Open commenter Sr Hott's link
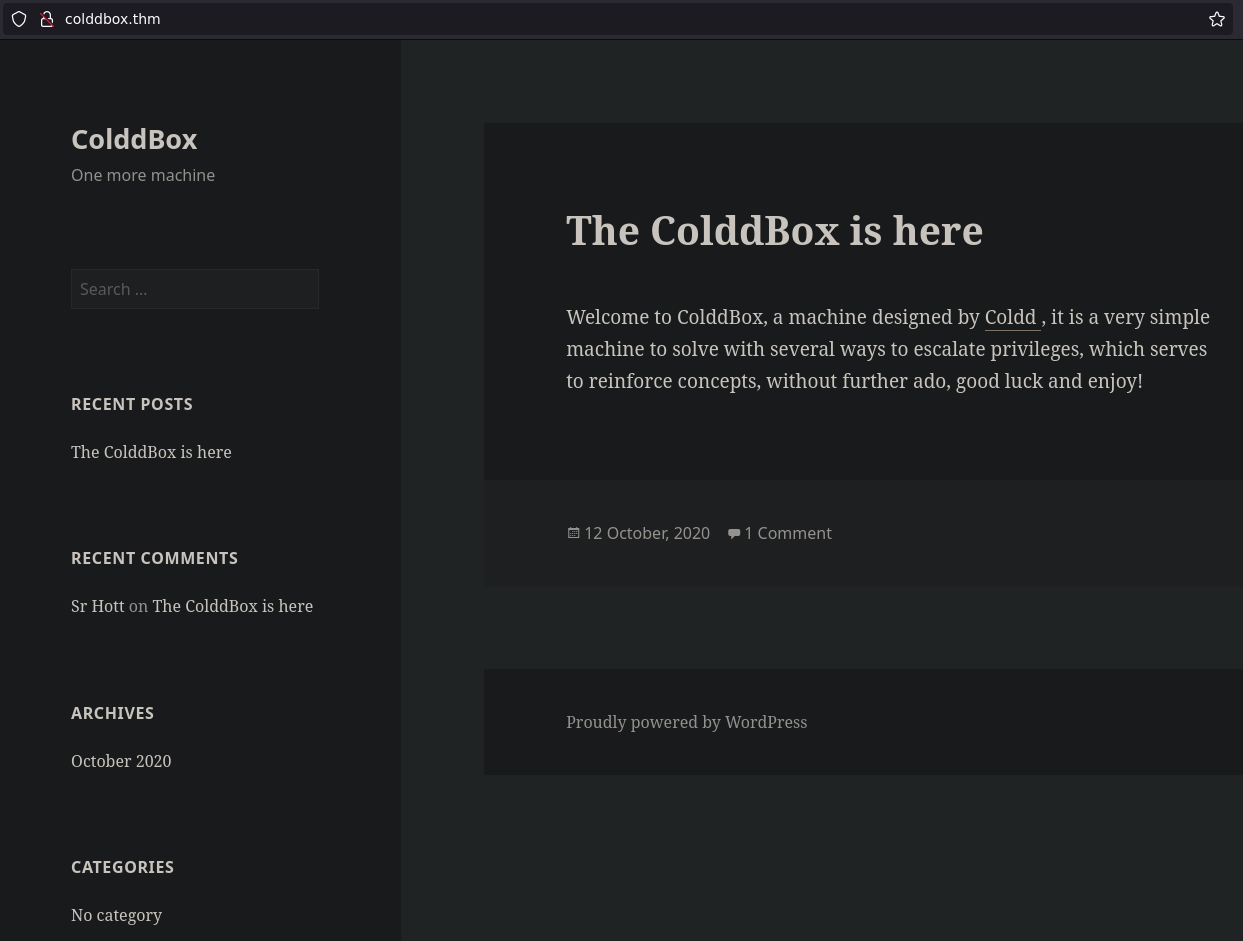 [x=97, y=606]
